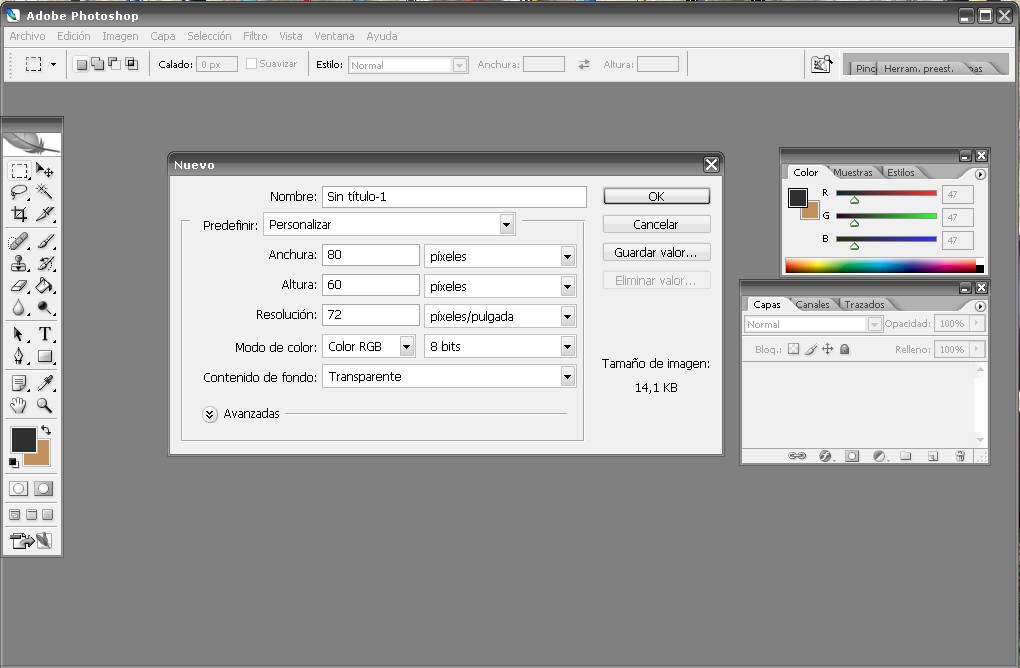Switch to the Canales tab
Screen dimensions: 1020x668
pos(812,304)
